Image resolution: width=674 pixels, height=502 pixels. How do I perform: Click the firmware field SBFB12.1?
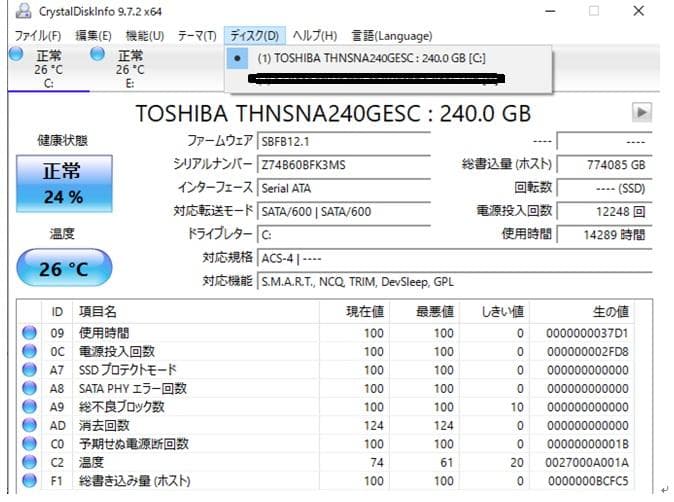344,141
